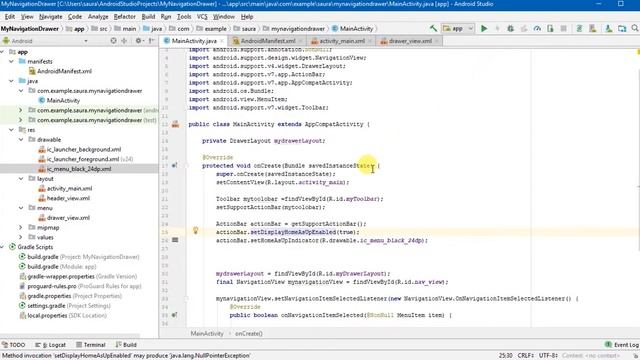
Task: Open the Event Log
Action: pos(622,345)
